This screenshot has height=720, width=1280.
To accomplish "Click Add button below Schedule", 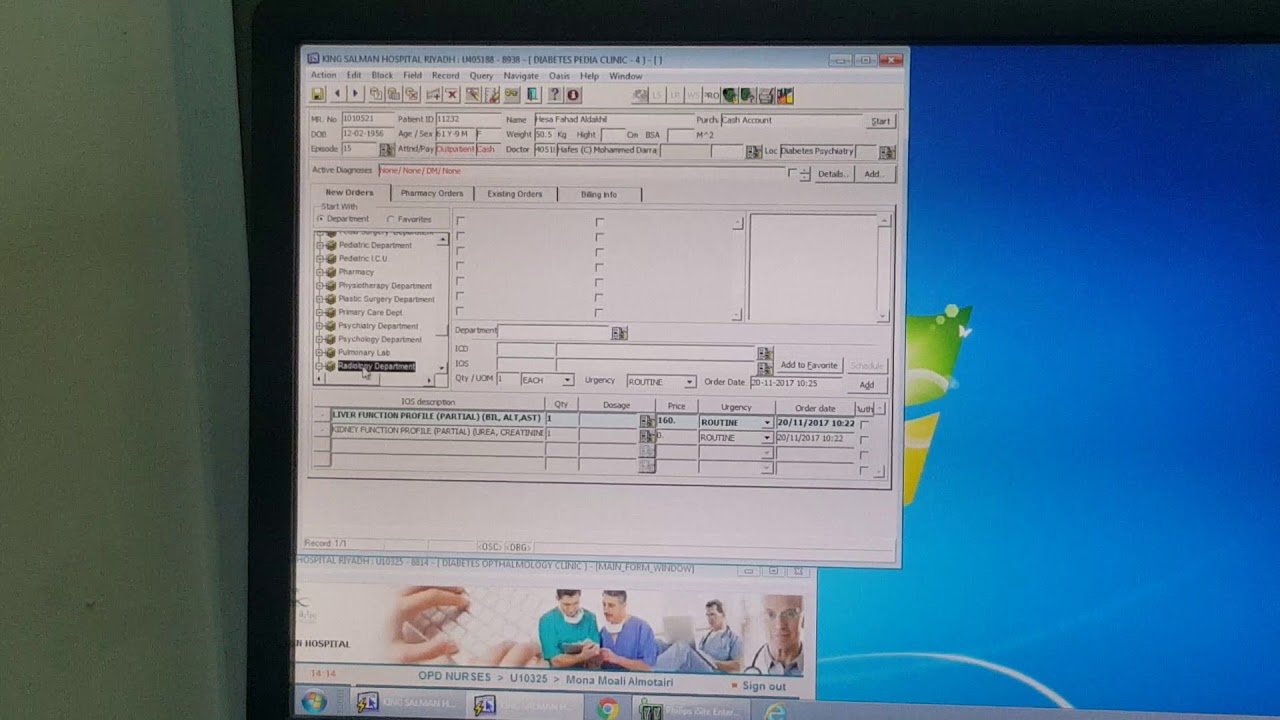I will tap(866, 385).
